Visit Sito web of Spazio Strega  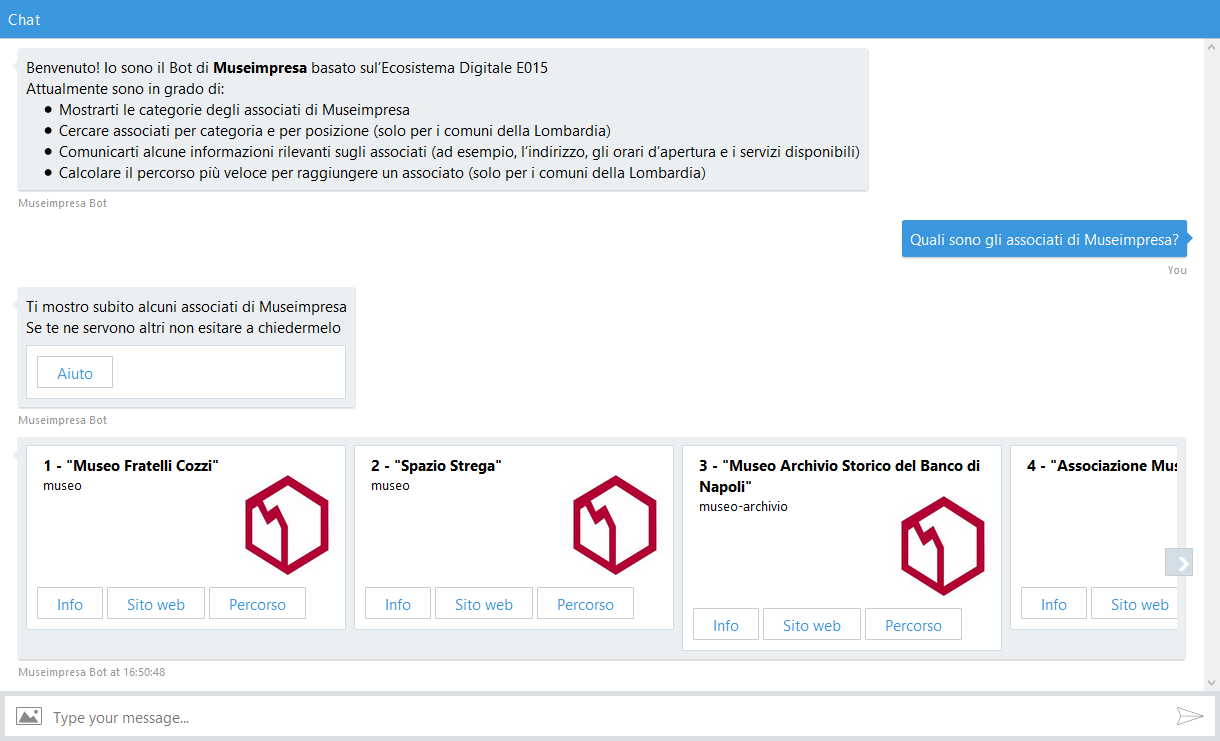(484, 604)
